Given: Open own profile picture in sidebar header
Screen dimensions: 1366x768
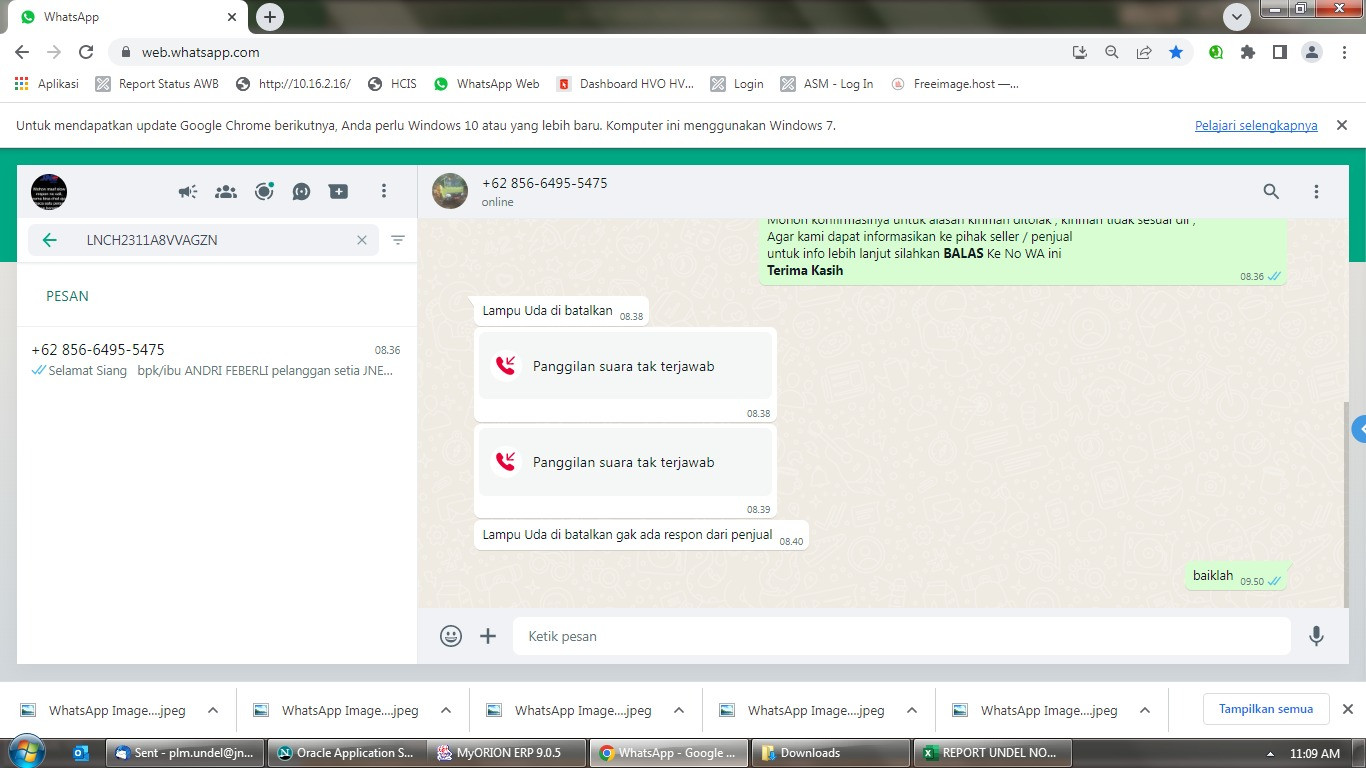Looking at the screenshot, I should (x=49, y=191).
